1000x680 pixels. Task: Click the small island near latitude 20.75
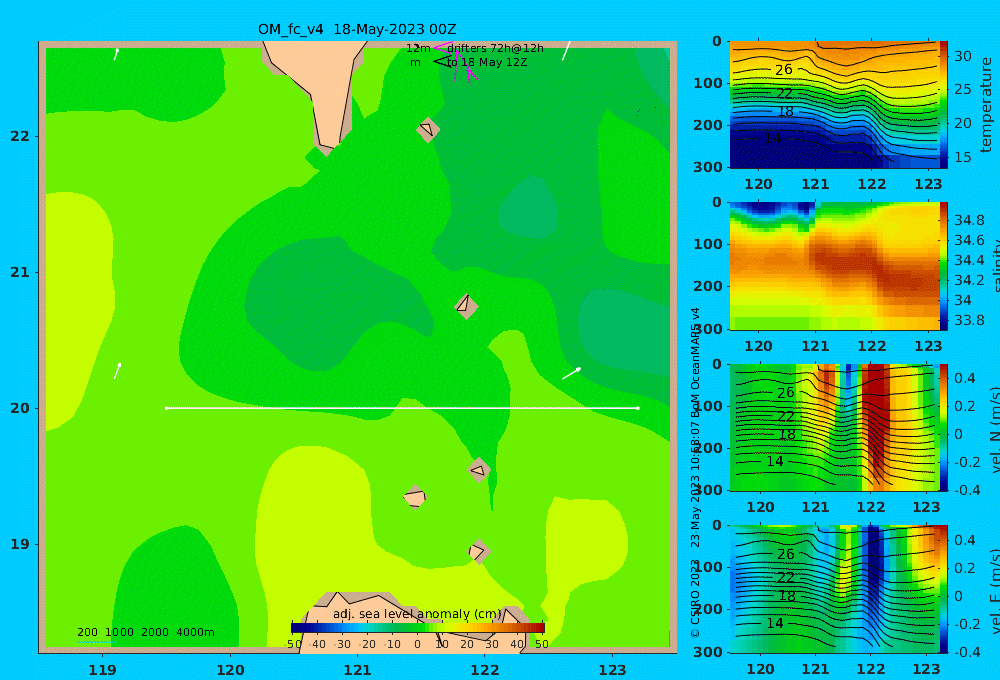pos(466,306)
